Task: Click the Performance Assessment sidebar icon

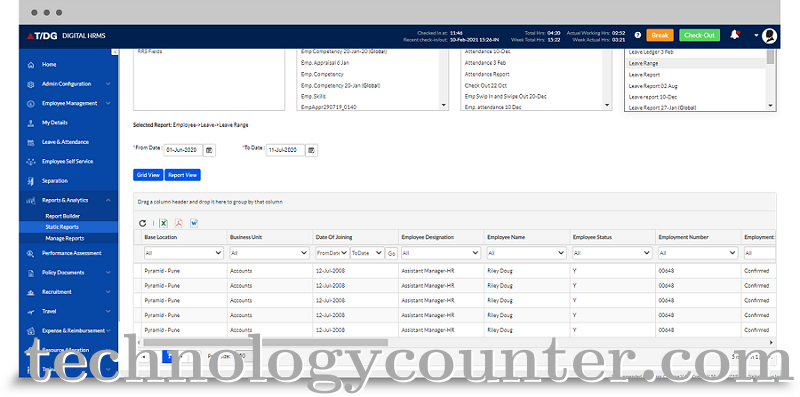Action: pos(31,253)
